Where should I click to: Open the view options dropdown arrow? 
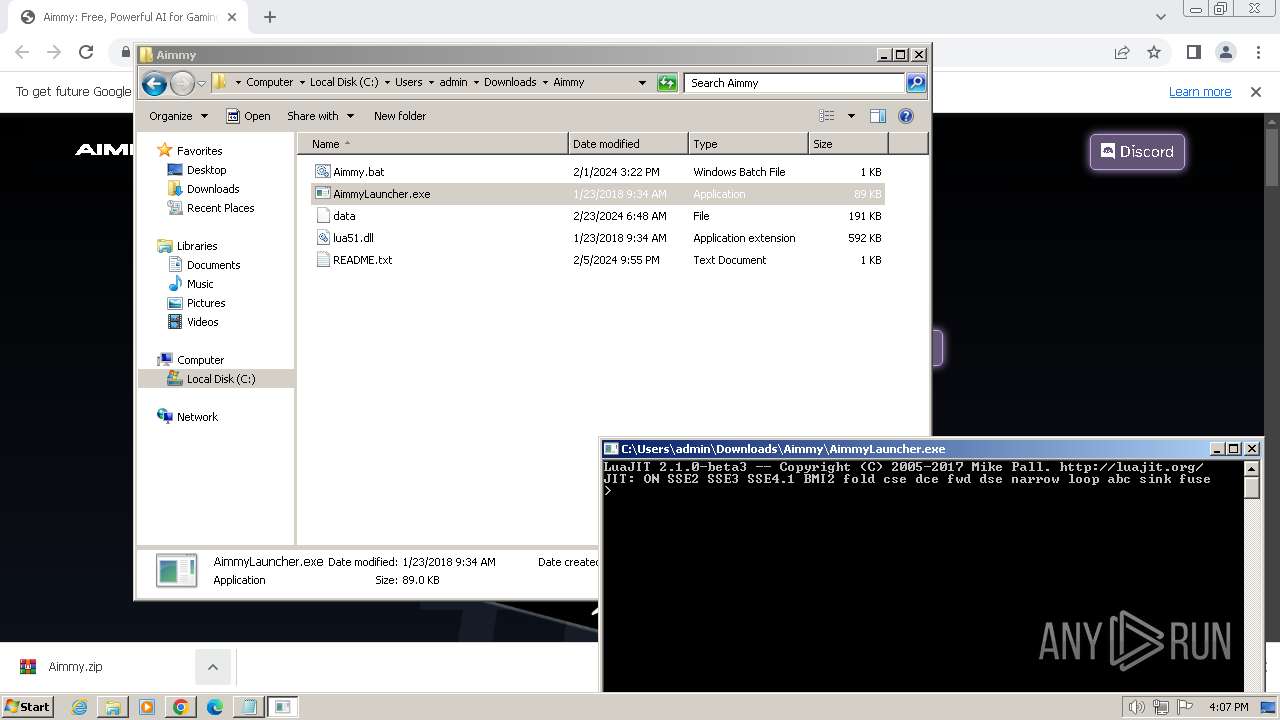851,116
